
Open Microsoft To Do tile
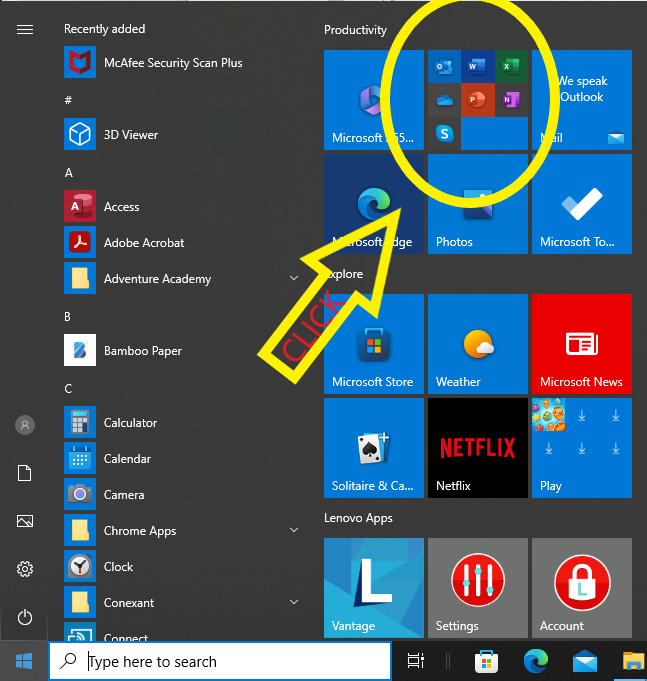pyautogui.click(x=582, y=204)
